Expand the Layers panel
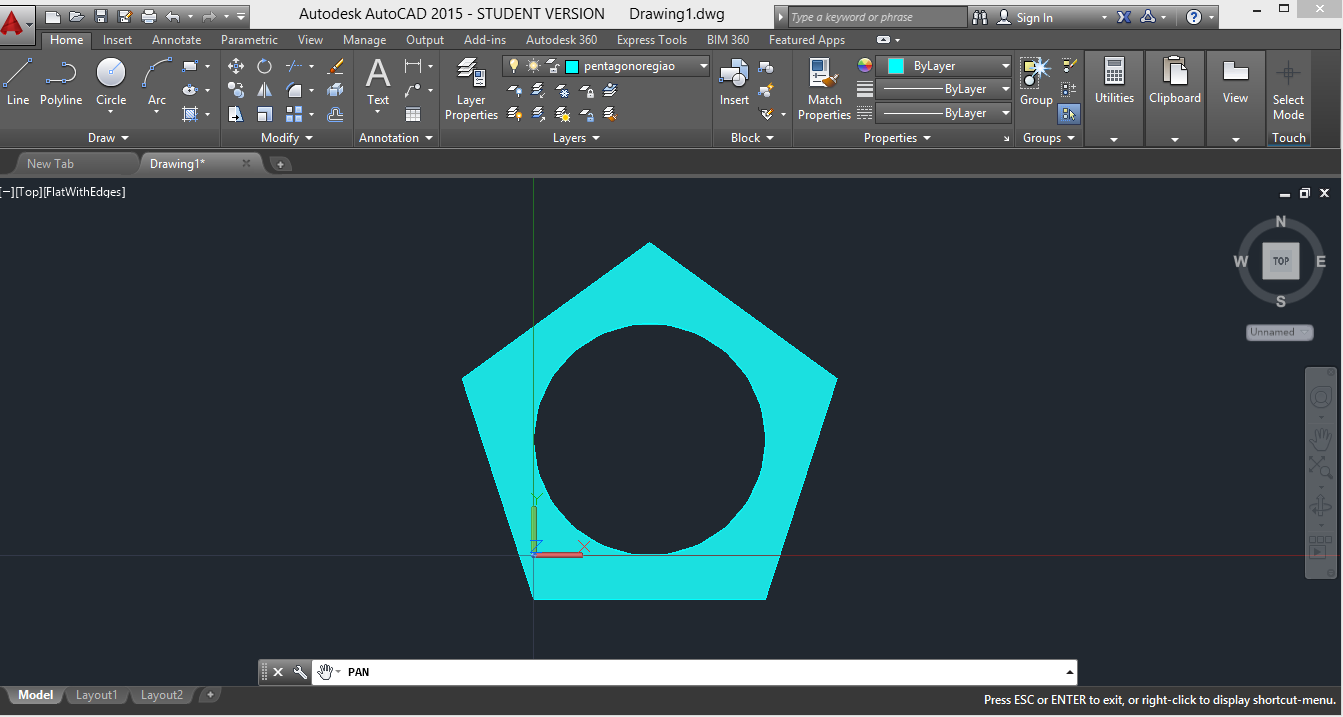The image size is (1343, 717). coord(576,138)
